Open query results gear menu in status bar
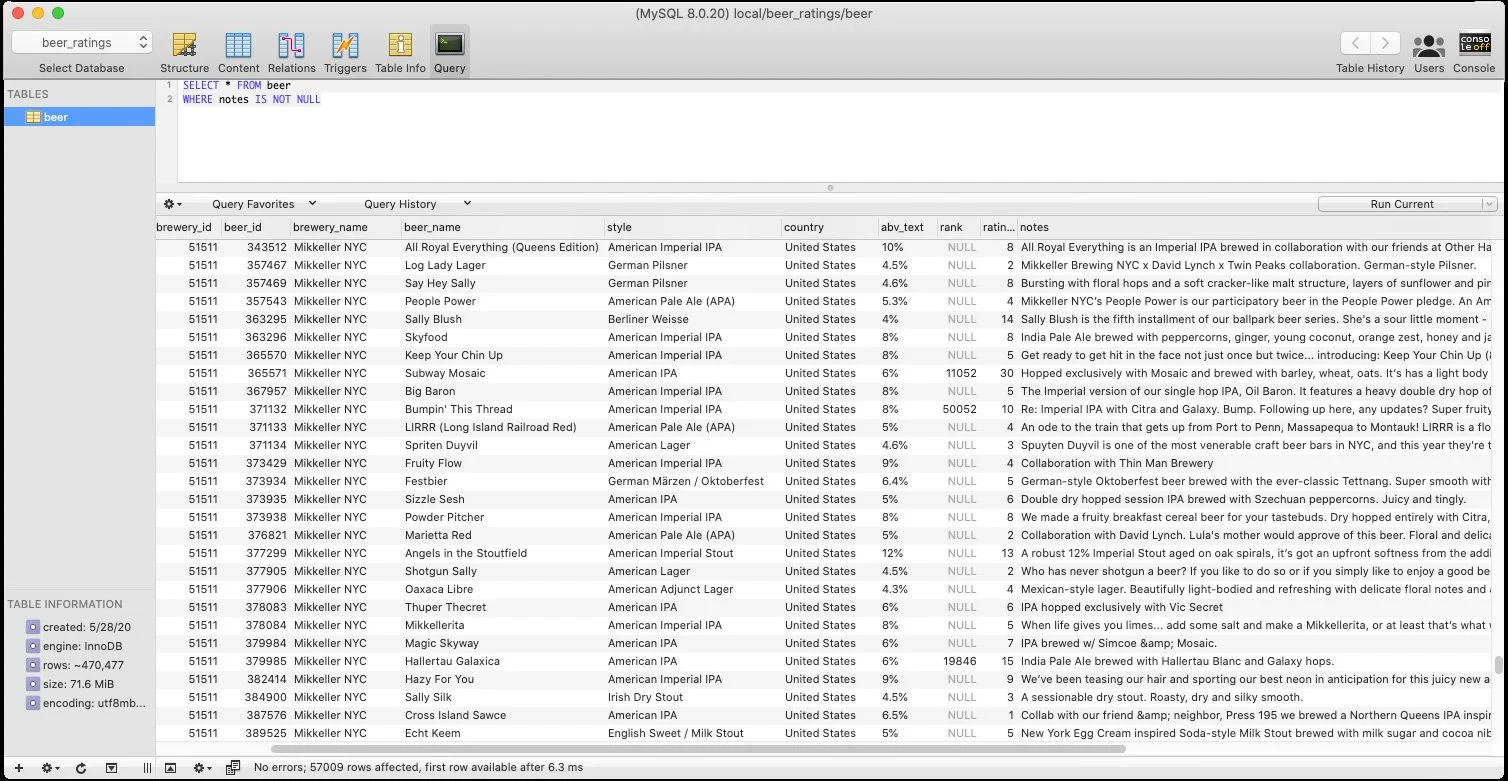This screenshot has height=781, width=1508. point(202,768)
